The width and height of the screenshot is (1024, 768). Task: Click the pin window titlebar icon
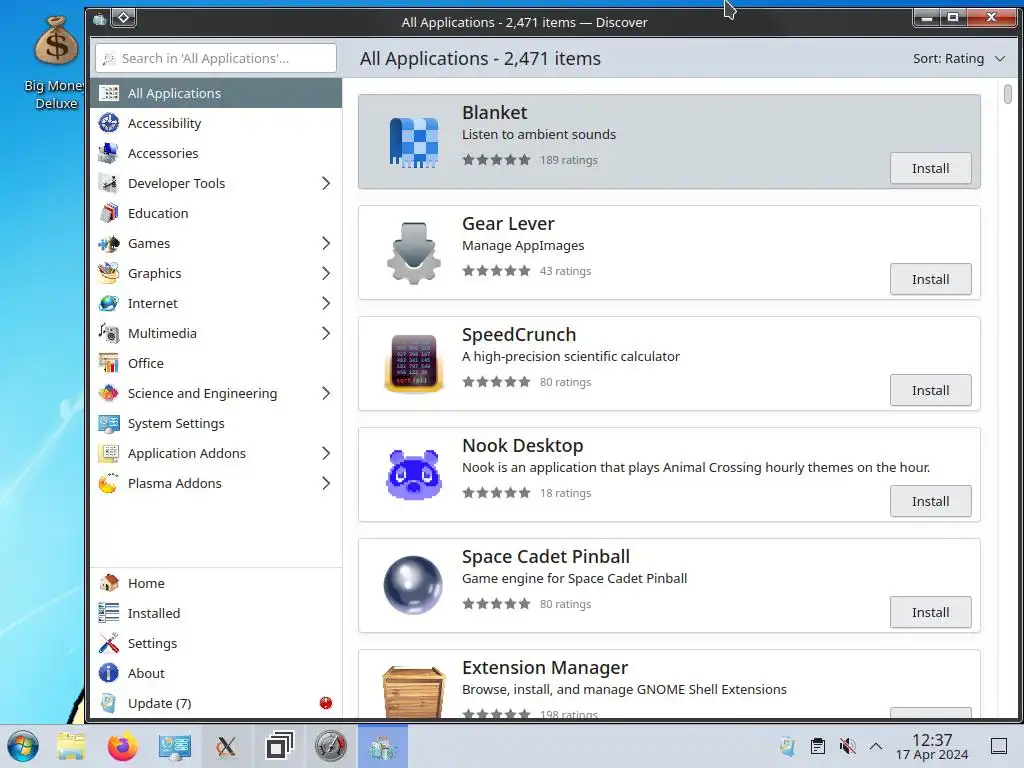pos(124,18)
